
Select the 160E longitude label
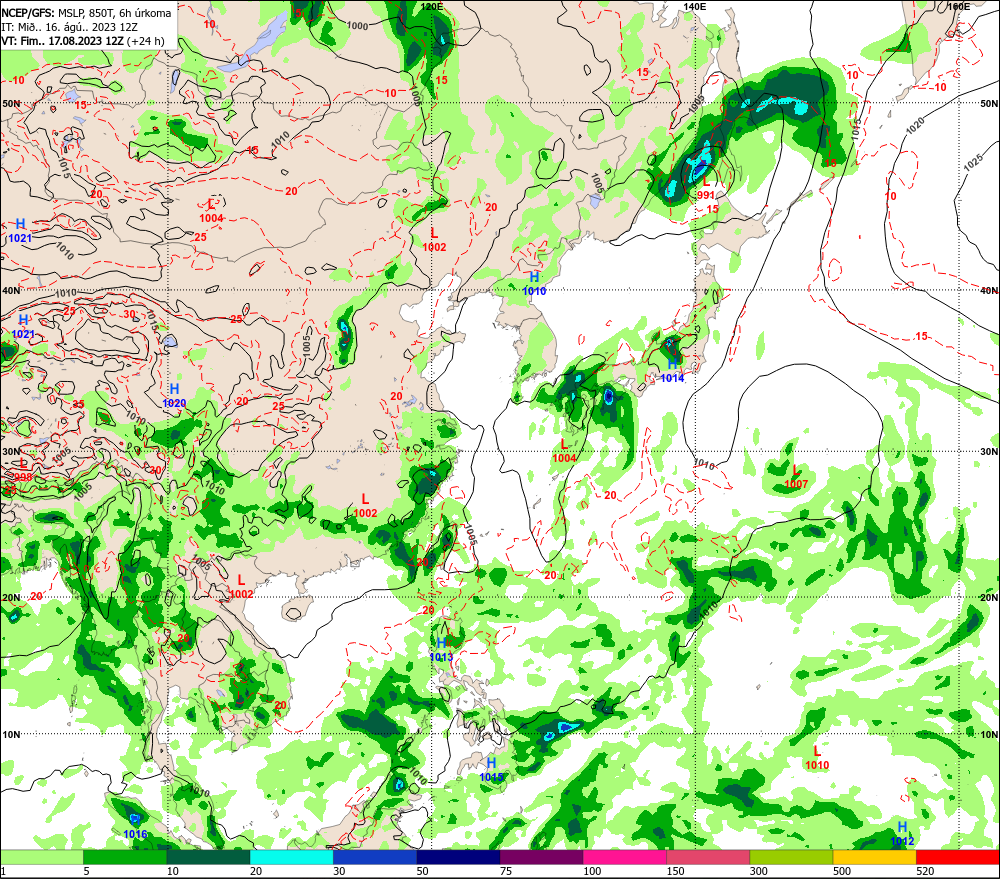pyautogui.click(x=958, y=6)
